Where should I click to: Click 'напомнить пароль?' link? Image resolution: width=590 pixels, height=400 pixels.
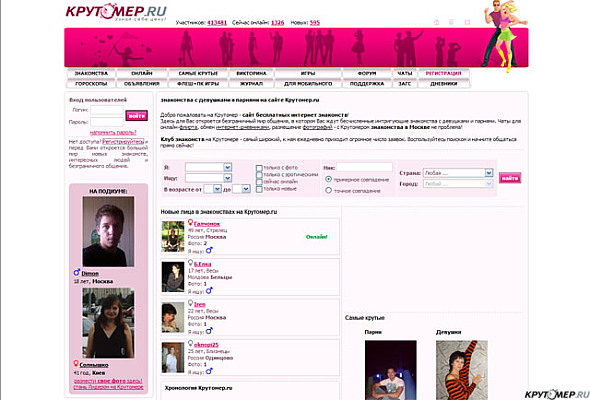pos(113,132)
